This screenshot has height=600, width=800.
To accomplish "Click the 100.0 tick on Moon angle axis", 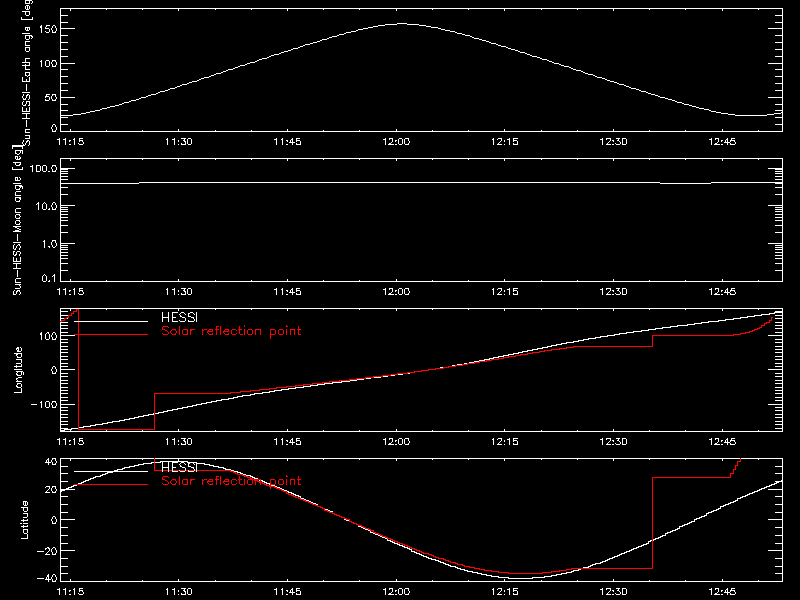I will click(43, 168).
